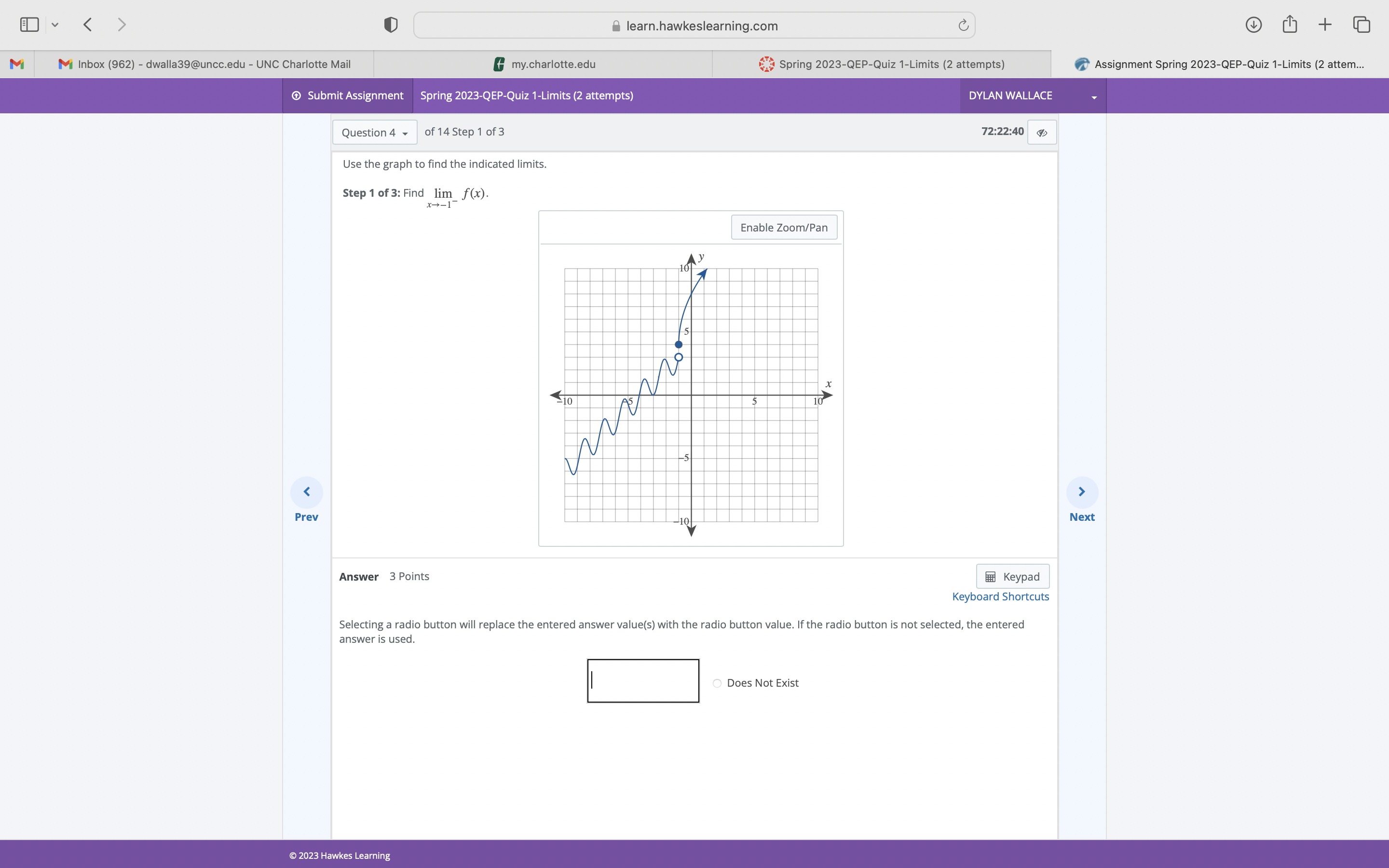Show tab overview in Safari

1361,24
